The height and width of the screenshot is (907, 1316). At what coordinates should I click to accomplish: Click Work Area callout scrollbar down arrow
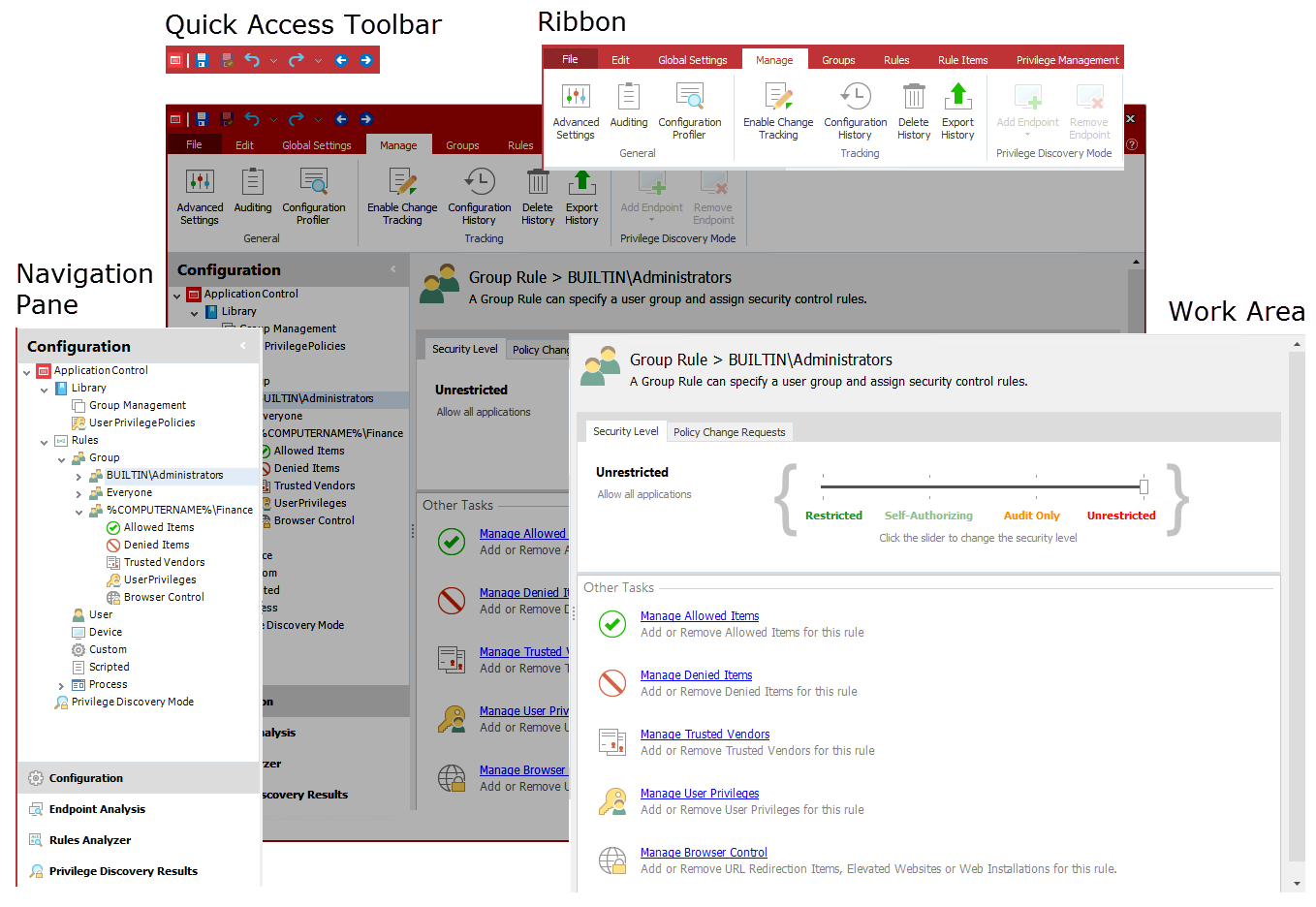[x=1298, y=884]
